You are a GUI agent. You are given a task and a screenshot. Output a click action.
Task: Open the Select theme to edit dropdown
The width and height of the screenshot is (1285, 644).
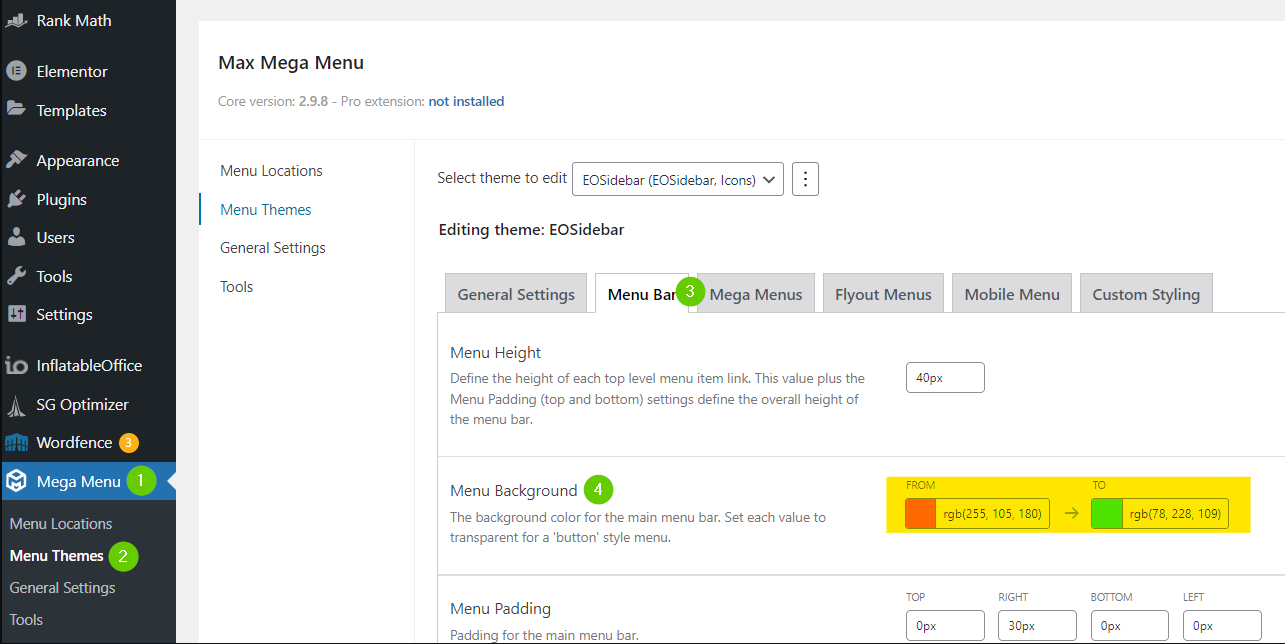tap(677, 180)
